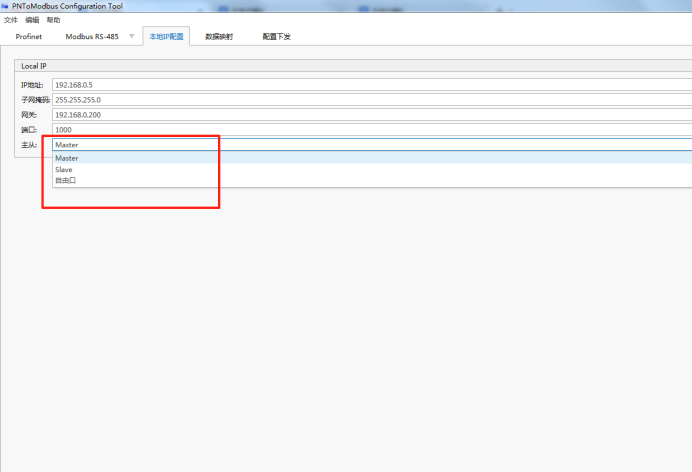Screen dimensions: 692x472
Task: Click the 网关 field showing 192.168.0.200
Action: click(372, 115)
